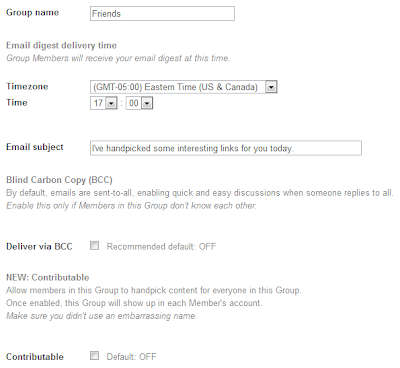This screenshot has width=400, height=368.
Task: Enable the Deliver via BCC checkbox
Action: click(95, 246)
